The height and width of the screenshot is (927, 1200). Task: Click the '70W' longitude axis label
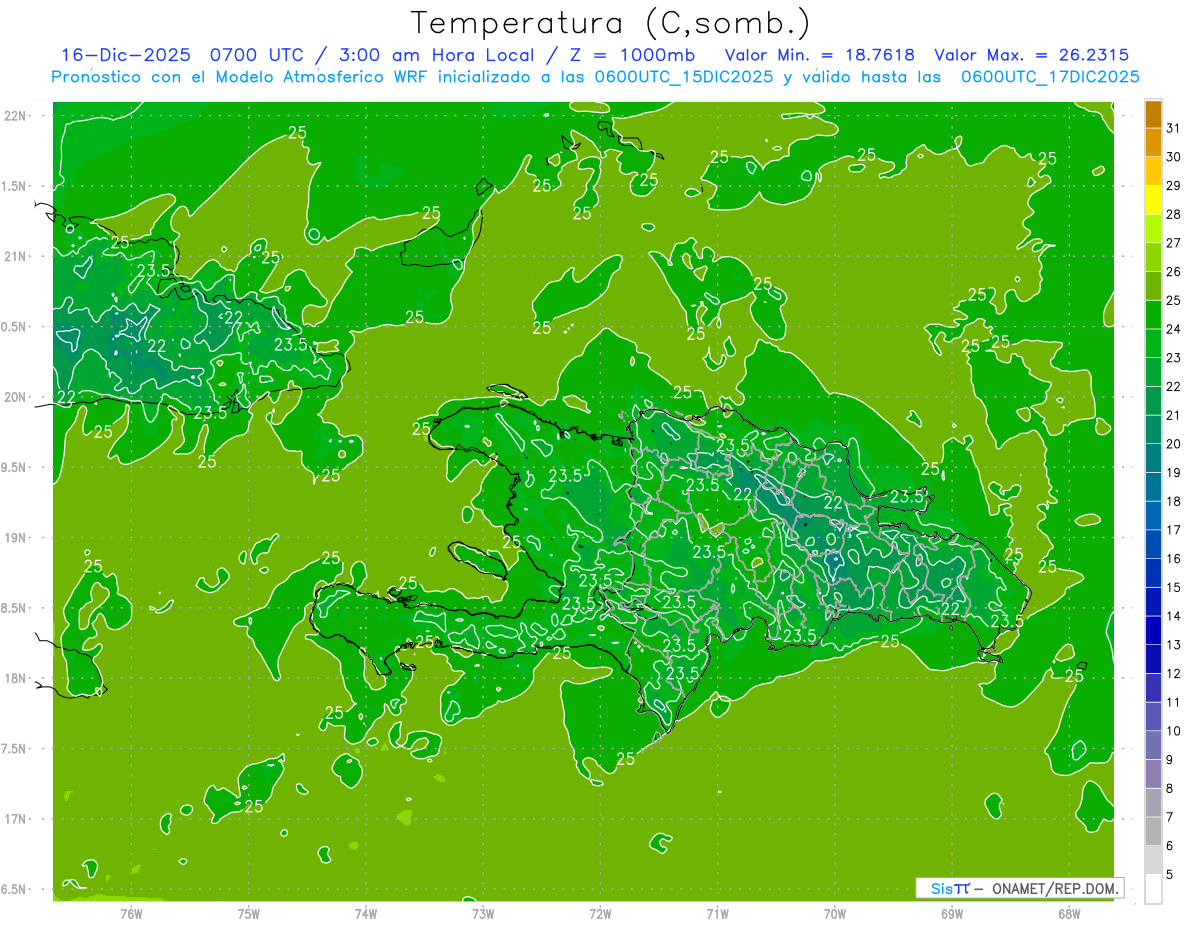pyautogui.click(x=834, y=912)
